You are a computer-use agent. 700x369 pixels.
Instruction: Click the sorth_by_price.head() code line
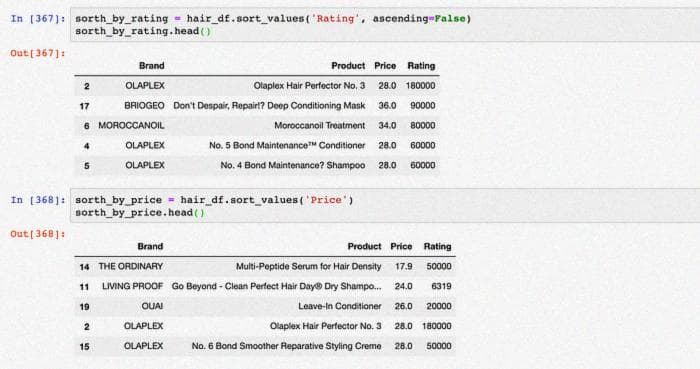140,212
